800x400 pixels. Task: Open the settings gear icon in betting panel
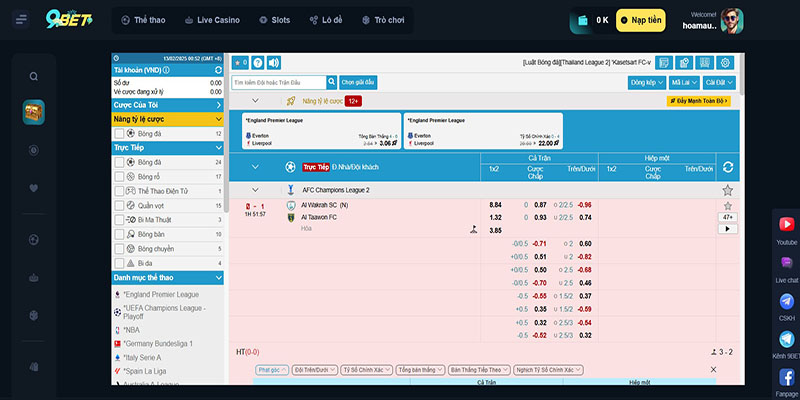pyautogui.click(x=727, y=63)
